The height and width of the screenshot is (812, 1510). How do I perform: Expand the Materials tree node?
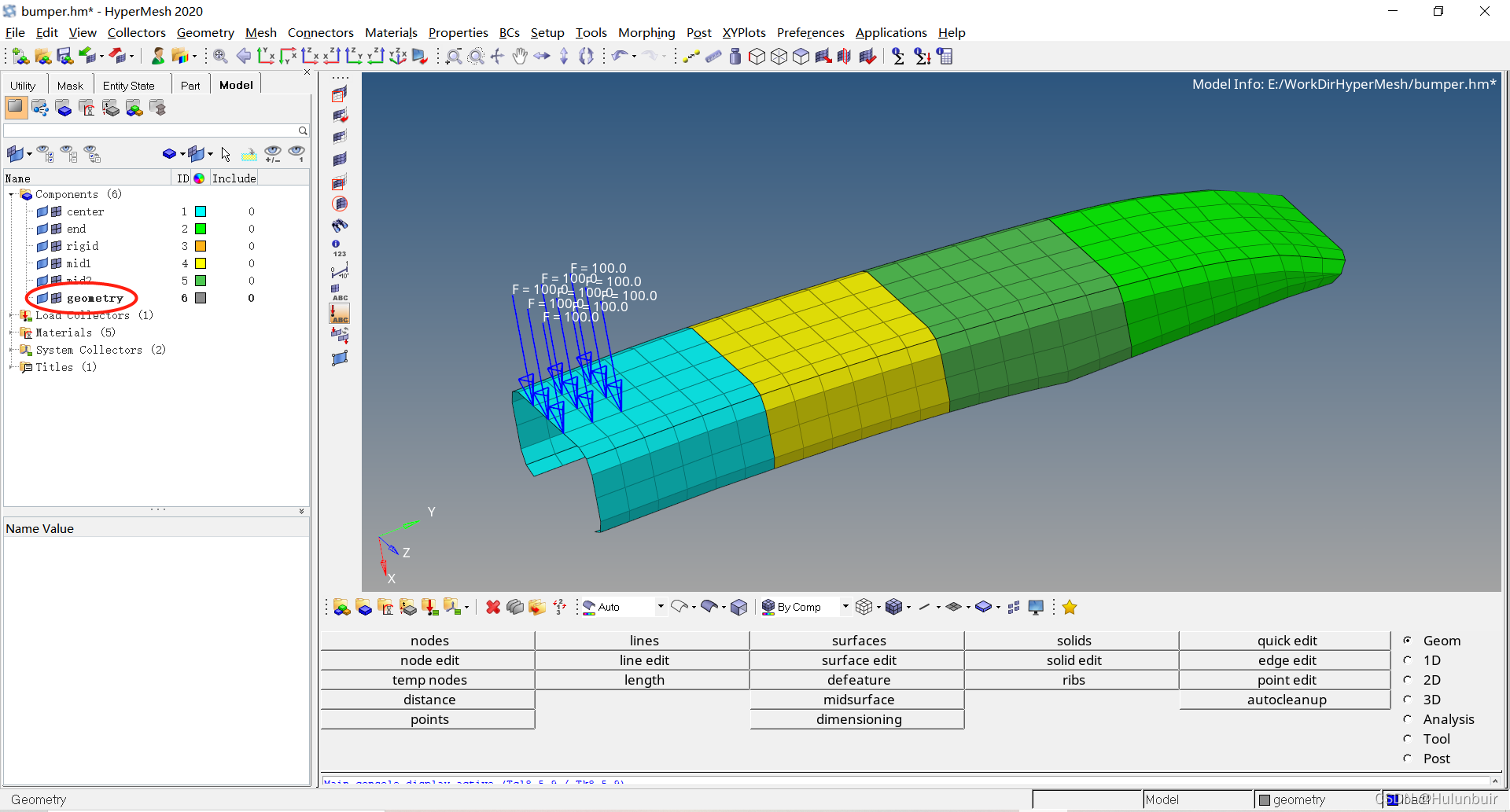11,333
